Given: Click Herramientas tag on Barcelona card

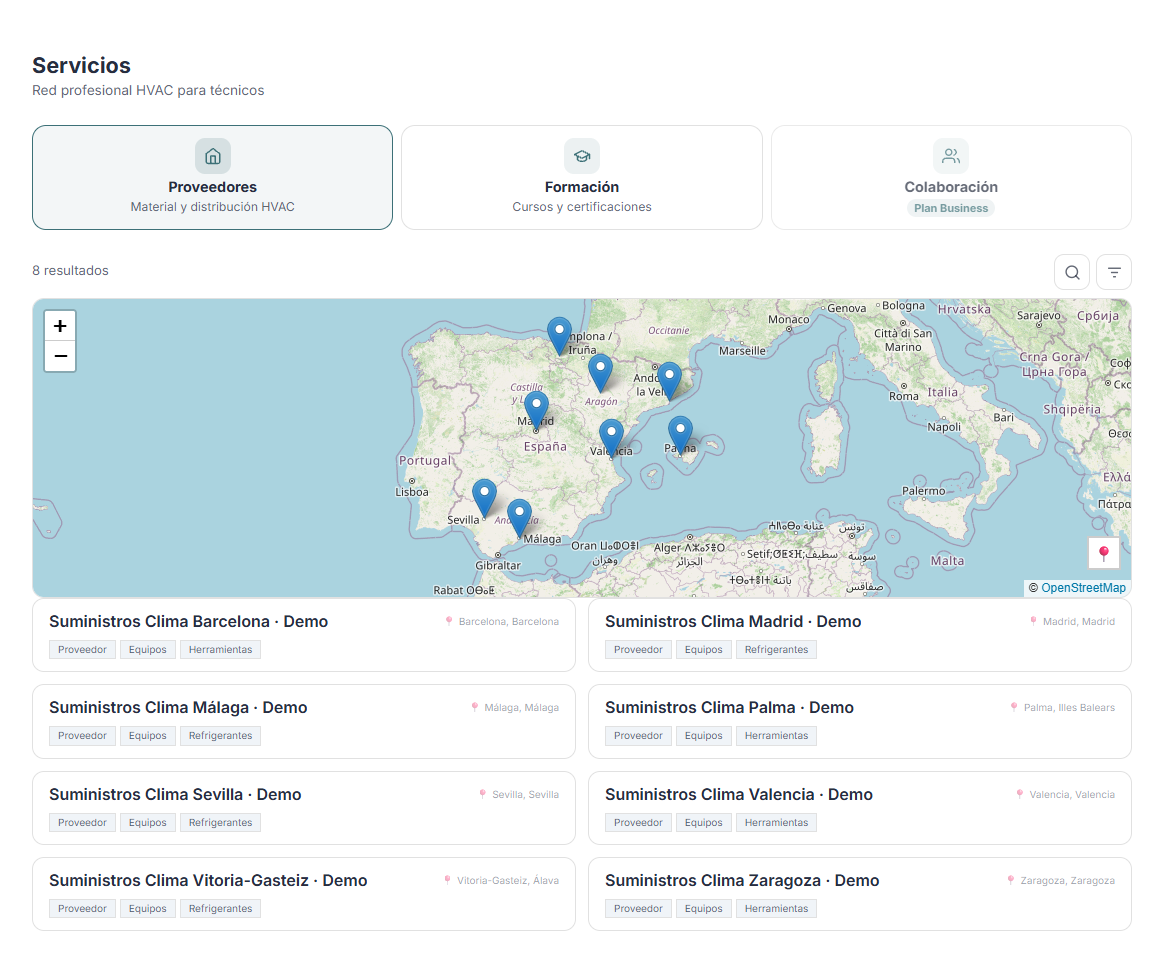Looking at the screenshot, I should (220, 650).
